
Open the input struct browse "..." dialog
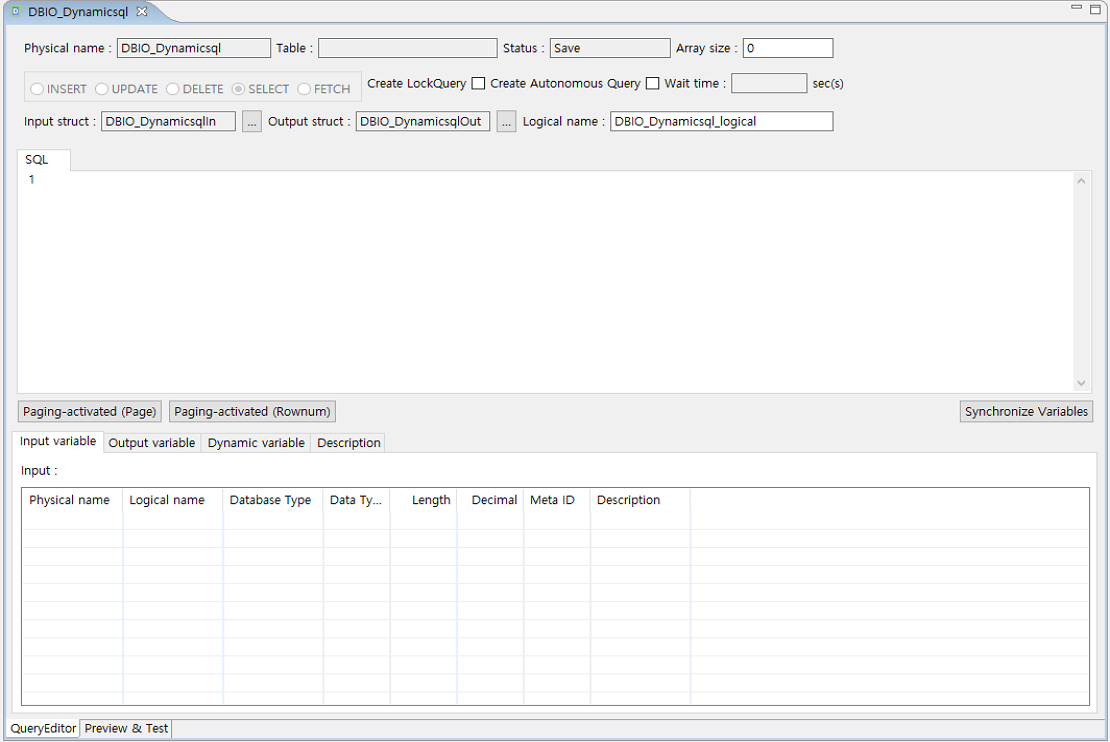[251, 121]
